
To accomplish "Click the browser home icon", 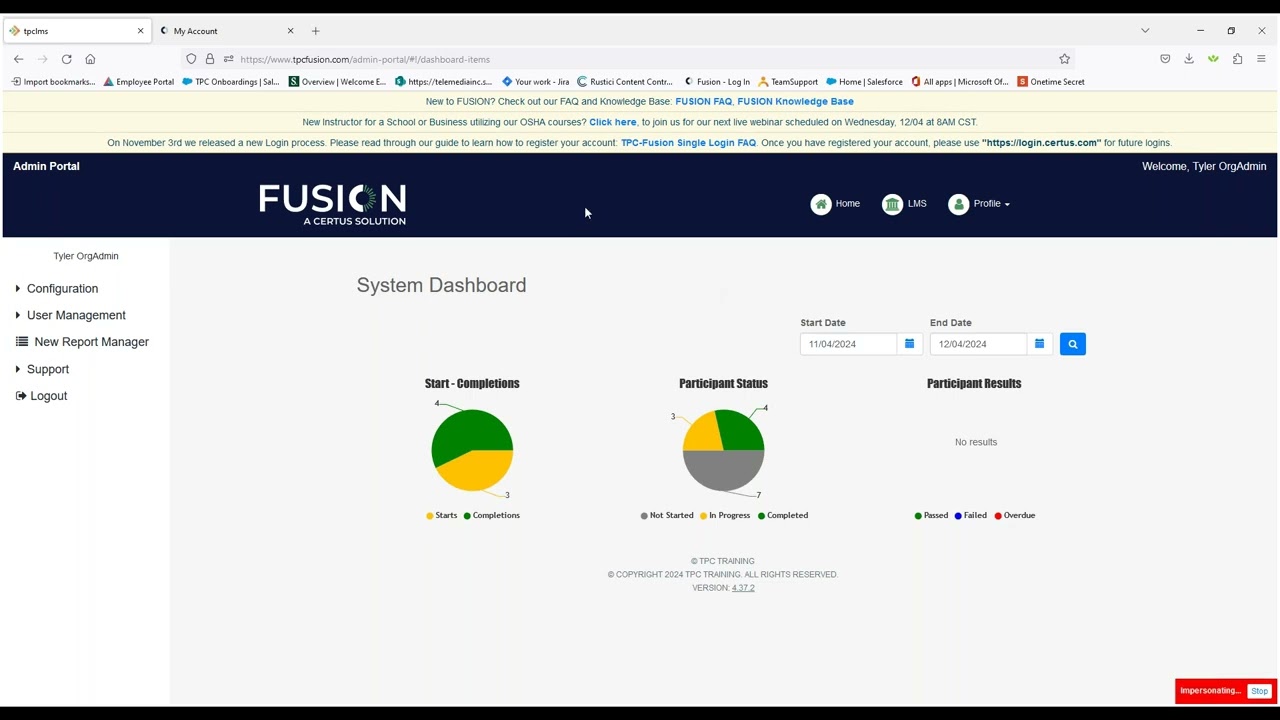I will [x=90, y=59].
